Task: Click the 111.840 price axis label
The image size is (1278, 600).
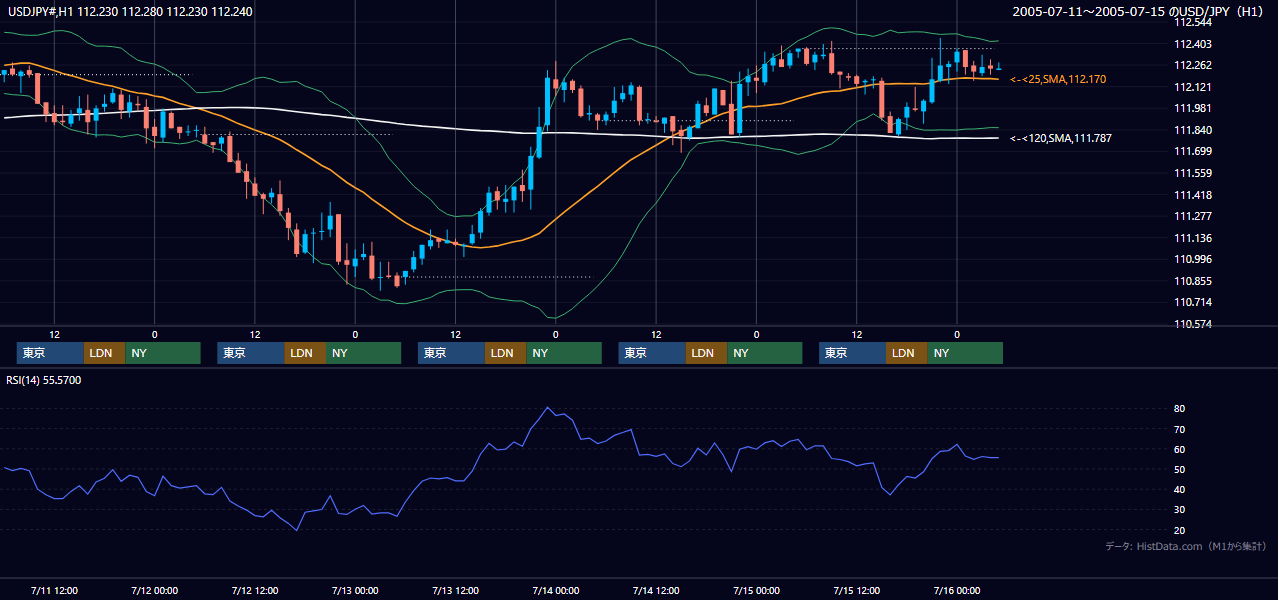Action: click(x=1193, y=130)
